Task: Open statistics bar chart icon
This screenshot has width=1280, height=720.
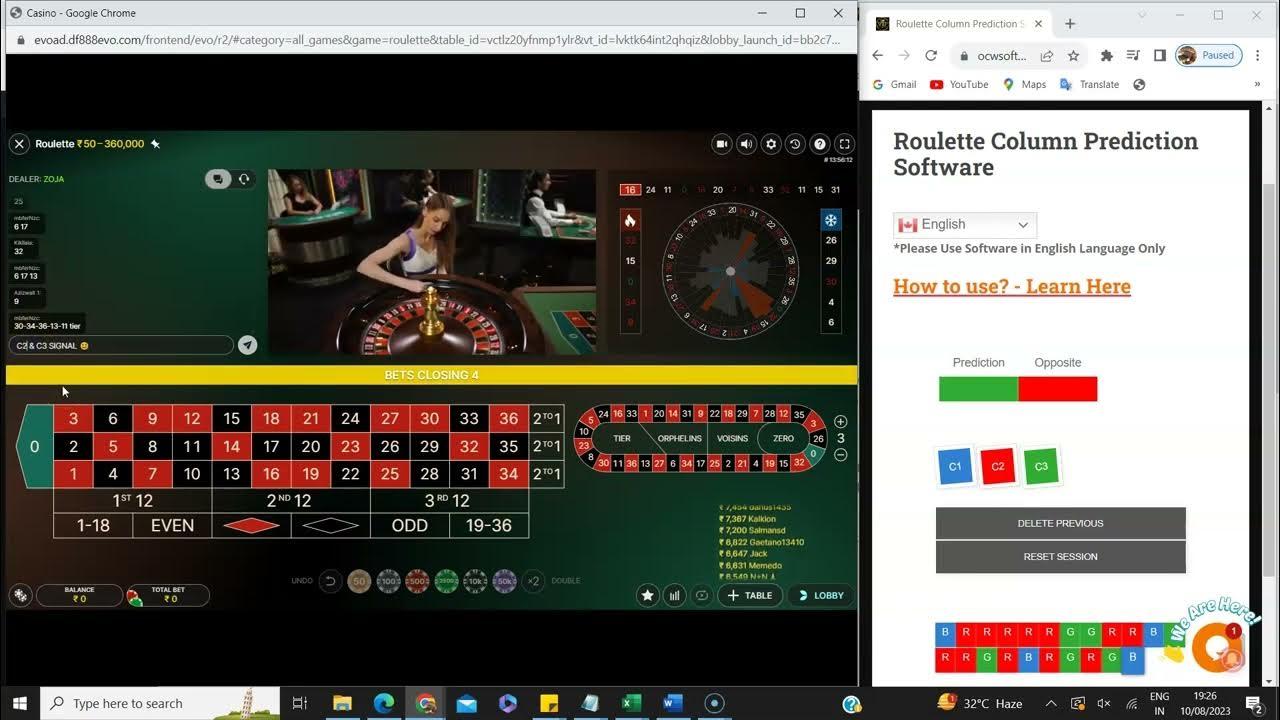Action: pos(675,595)
